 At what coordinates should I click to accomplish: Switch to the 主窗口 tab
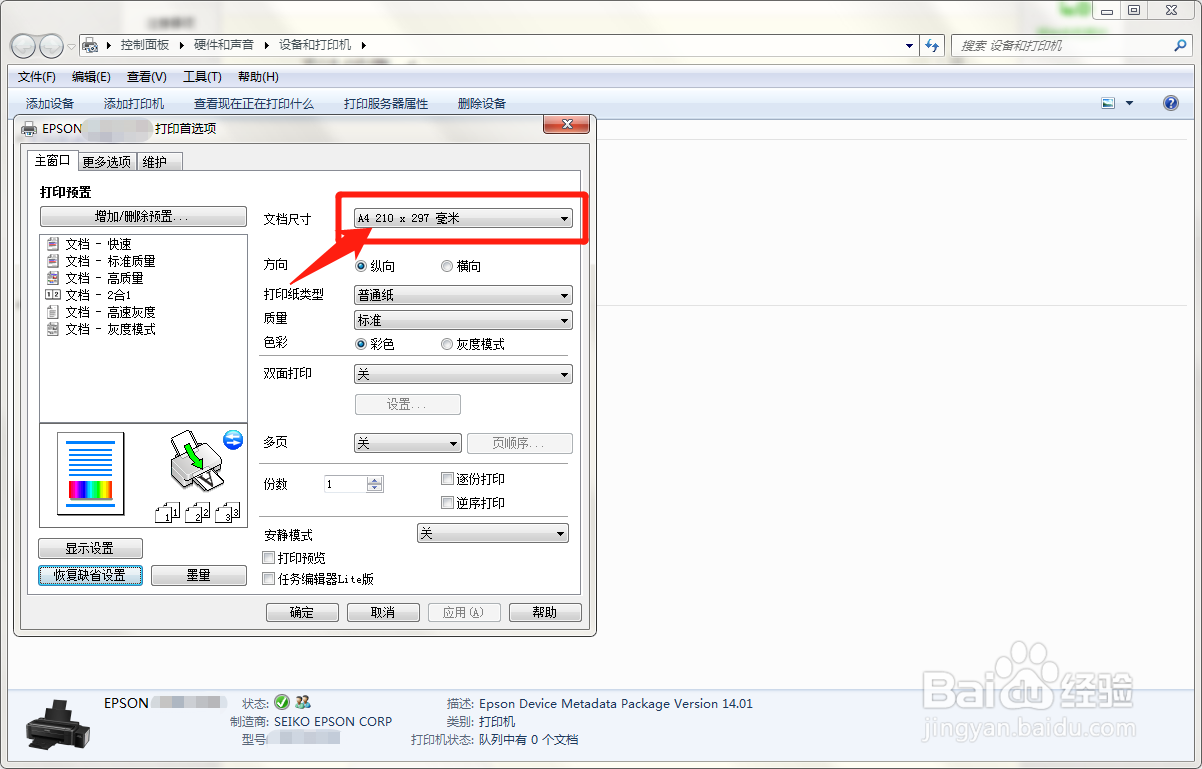[53, 161]
